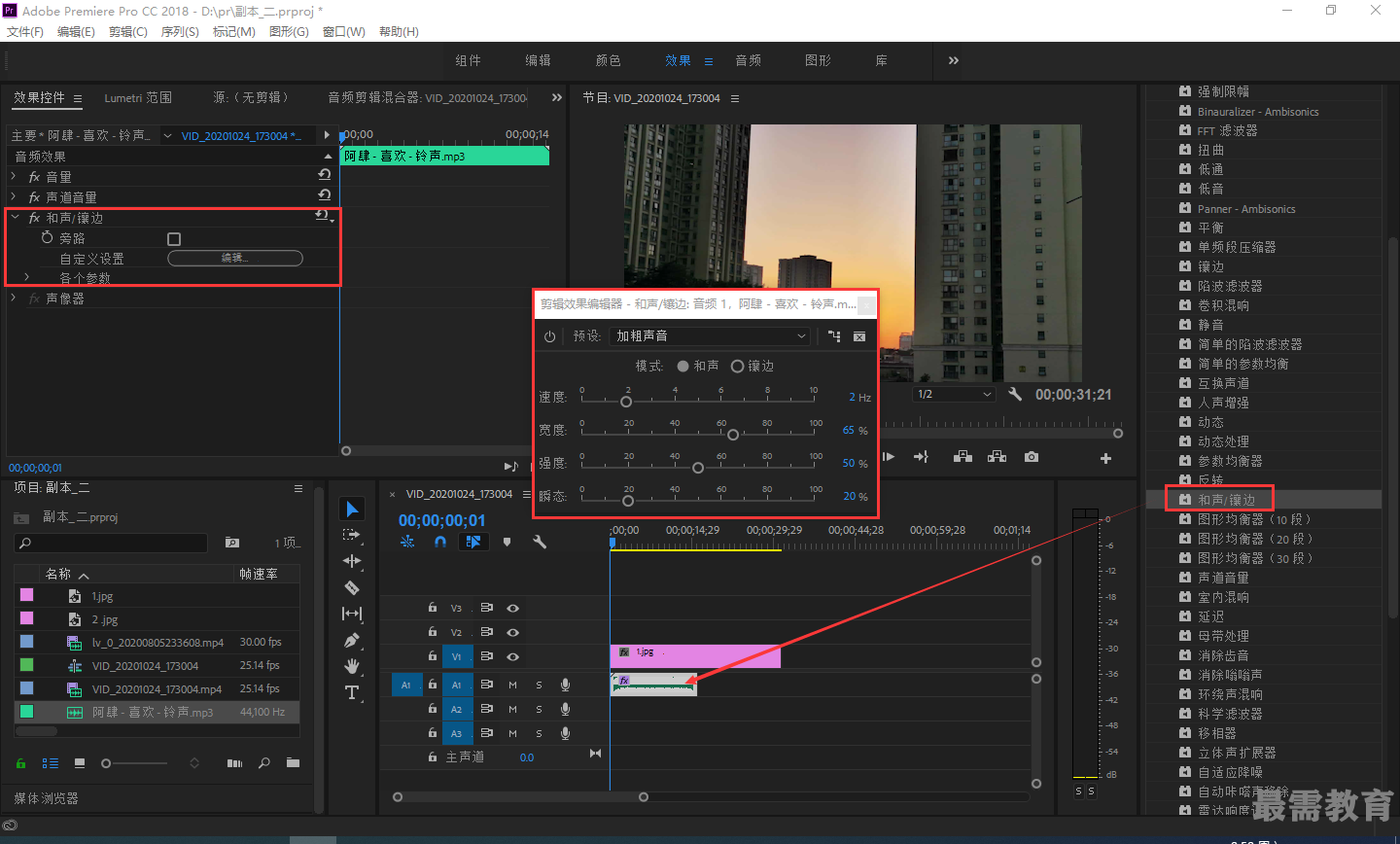Open Lumetri 范围 panel tab

click(x=138, y=98)
